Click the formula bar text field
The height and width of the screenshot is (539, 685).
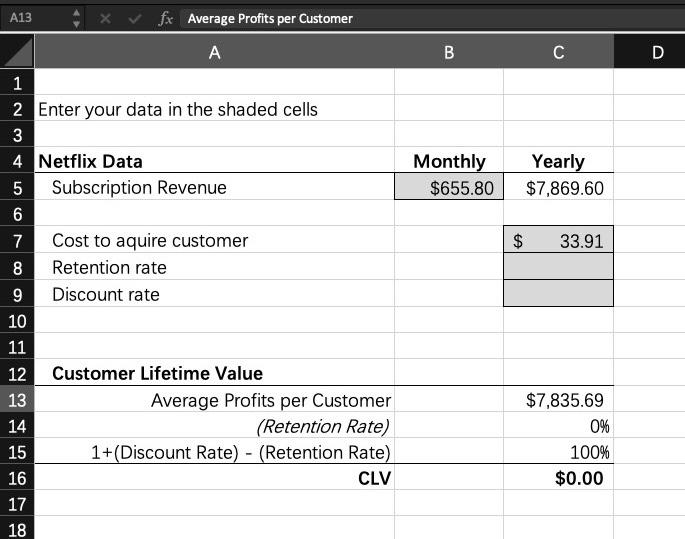coord(432,18)
